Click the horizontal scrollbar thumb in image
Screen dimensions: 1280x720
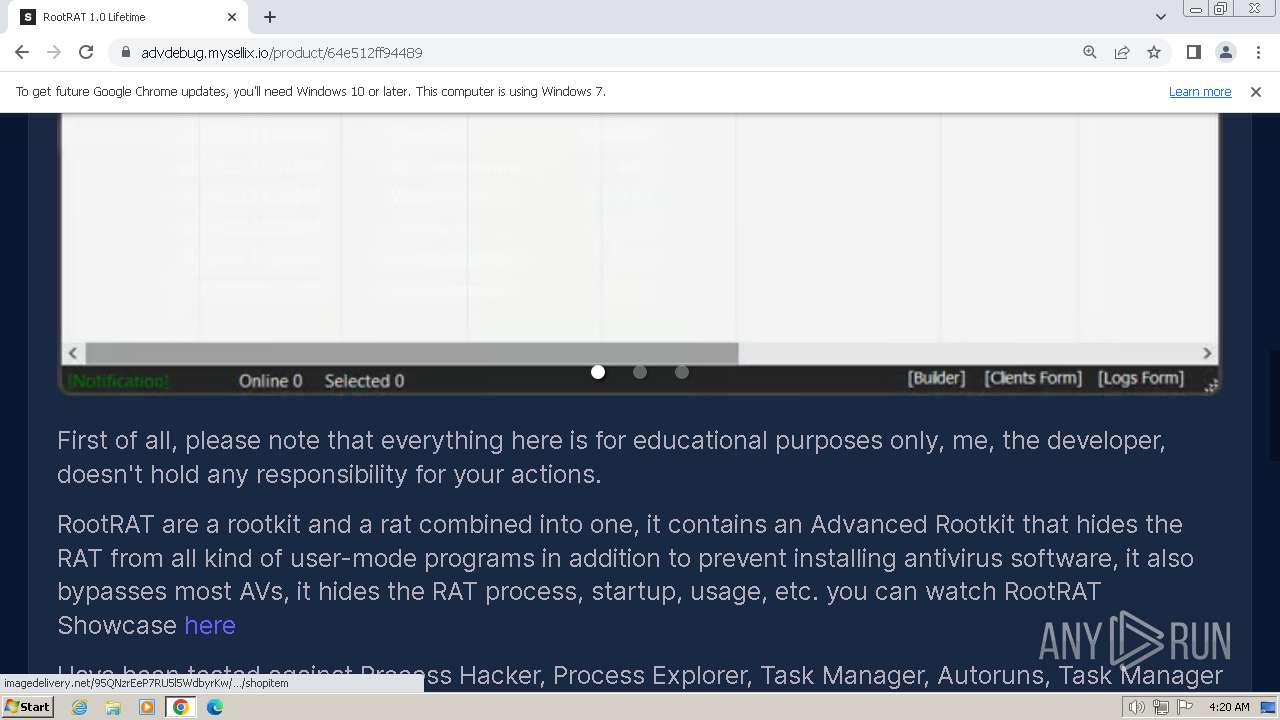[411, 353]
